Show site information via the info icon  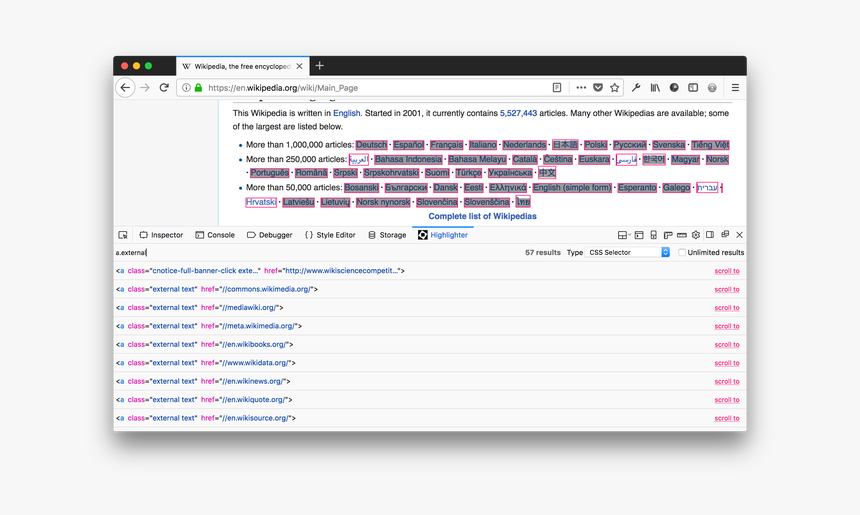coord(186,88)
